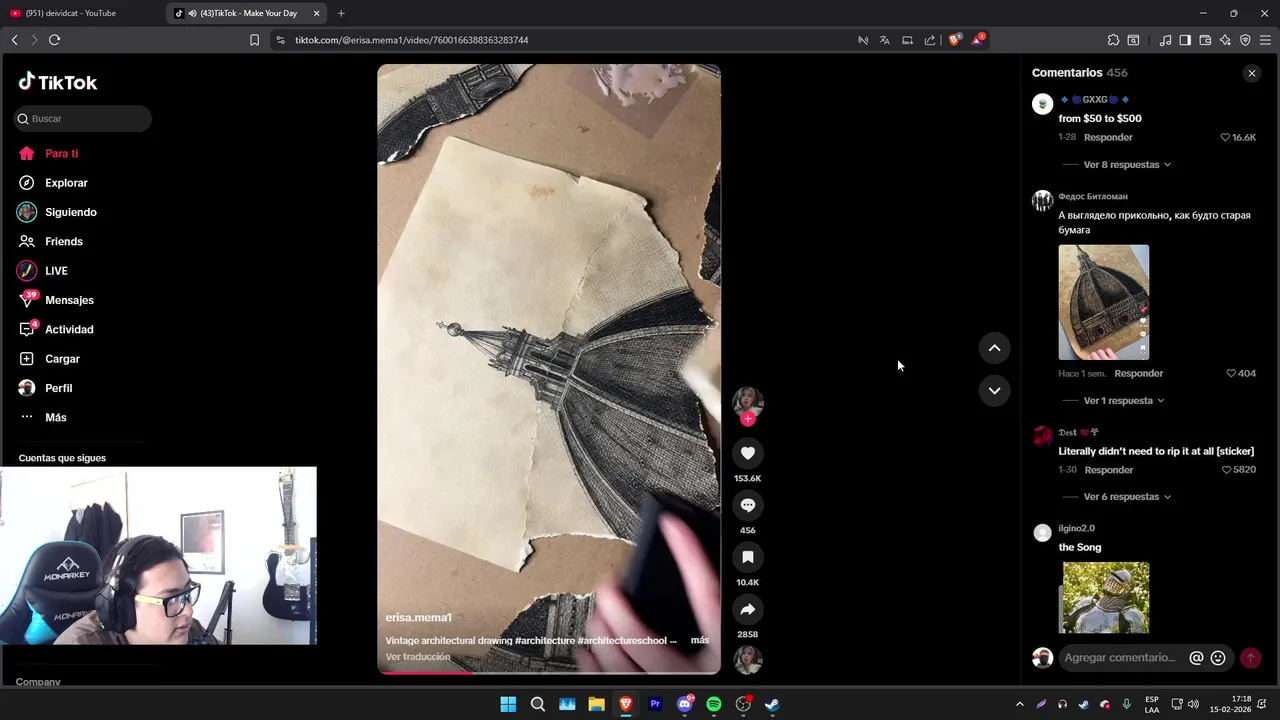Screen dimensions: 1280x720
Task: Open the soldier image in ilgino2.0's comment
Action: click(1106, 598)
